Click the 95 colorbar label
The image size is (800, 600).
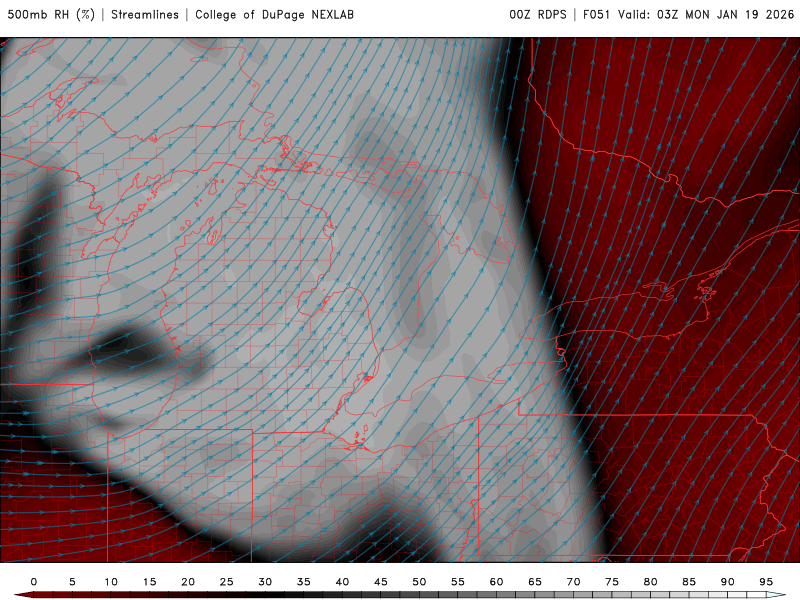coord(766,582)
